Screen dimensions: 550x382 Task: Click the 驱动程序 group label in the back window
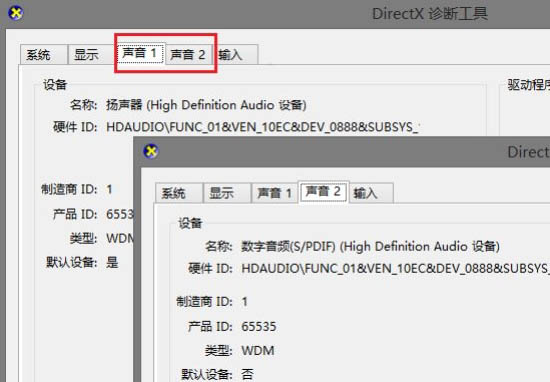(529, 85)
